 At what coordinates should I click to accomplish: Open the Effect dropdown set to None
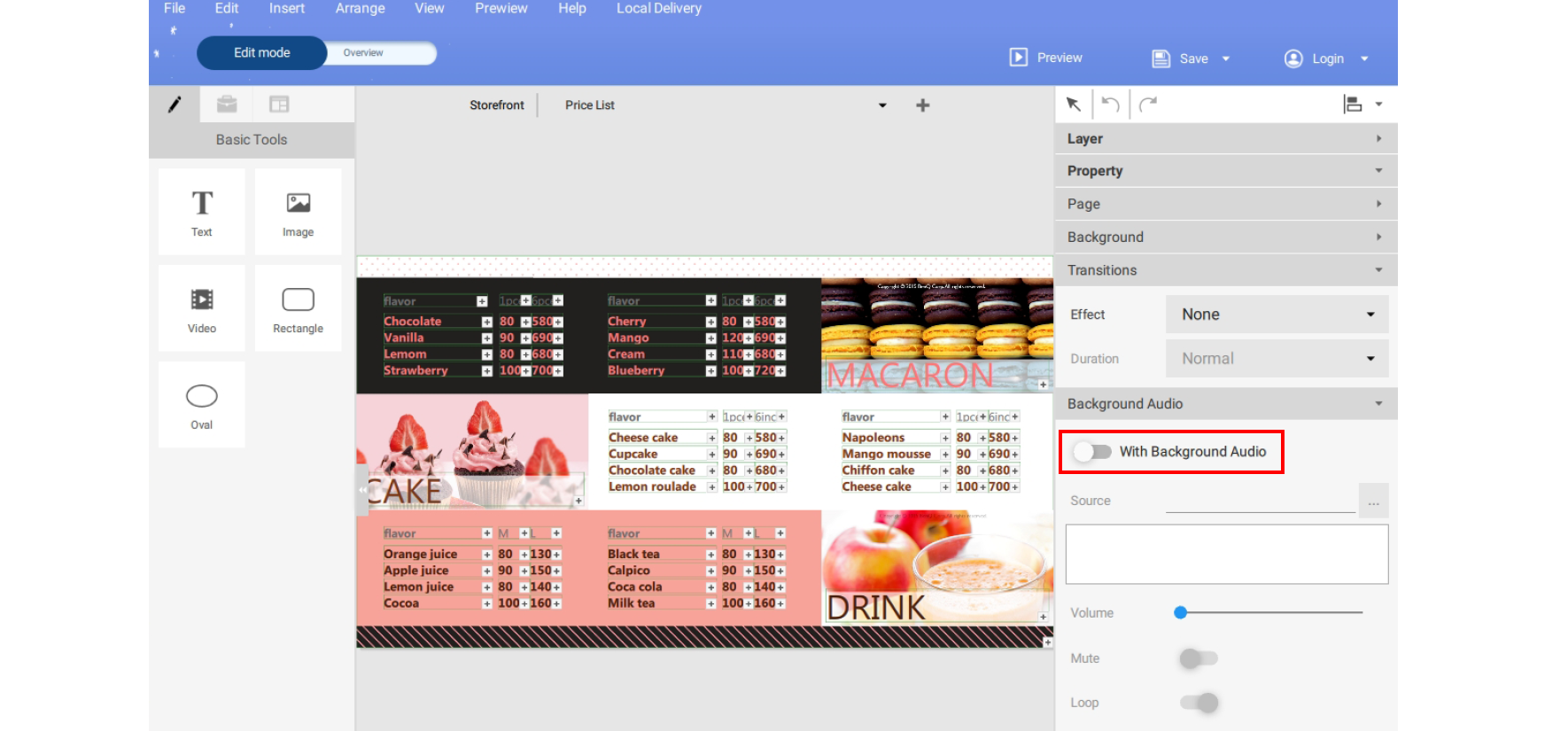1277,315
